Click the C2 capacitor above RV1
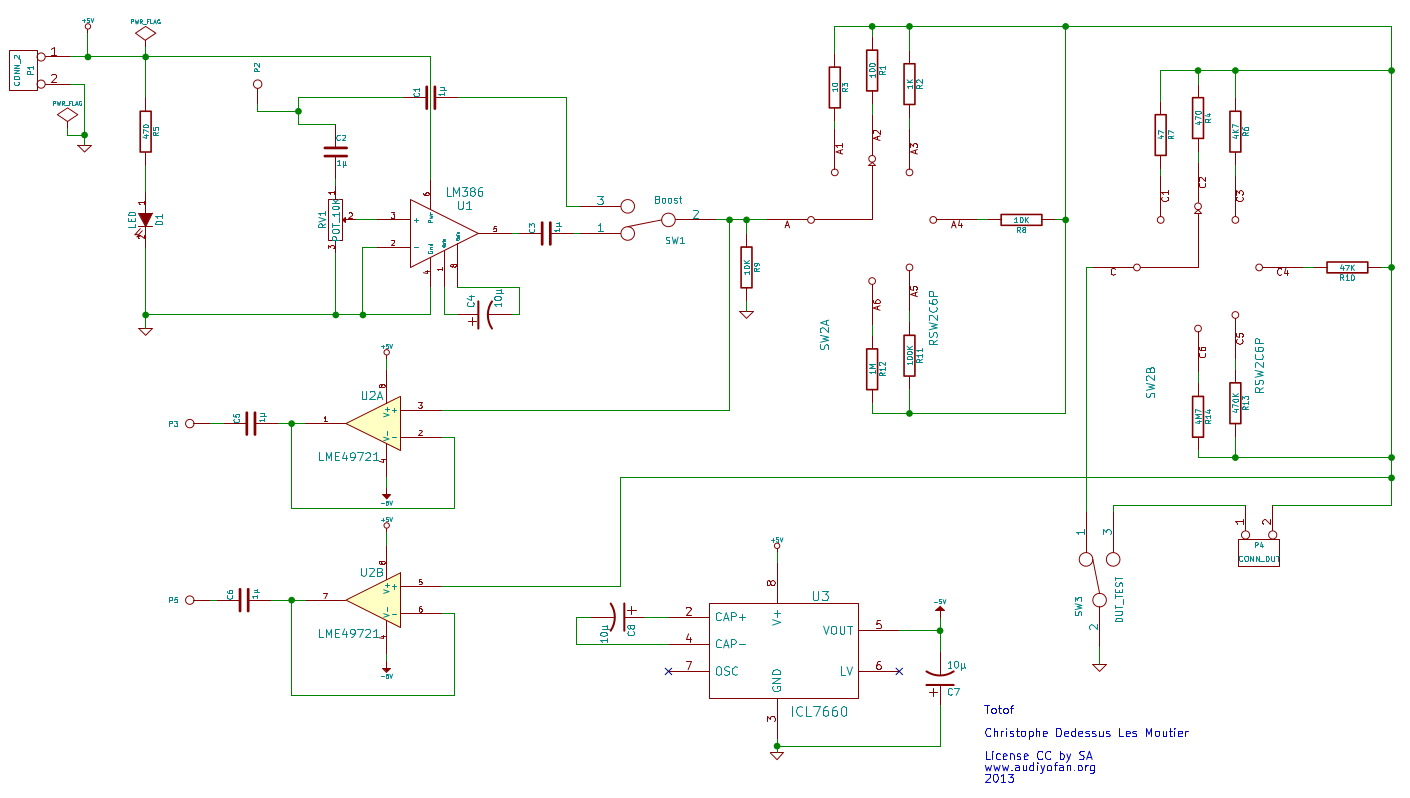This screenshot has width=1410, height=798. [x=336, y=152]
